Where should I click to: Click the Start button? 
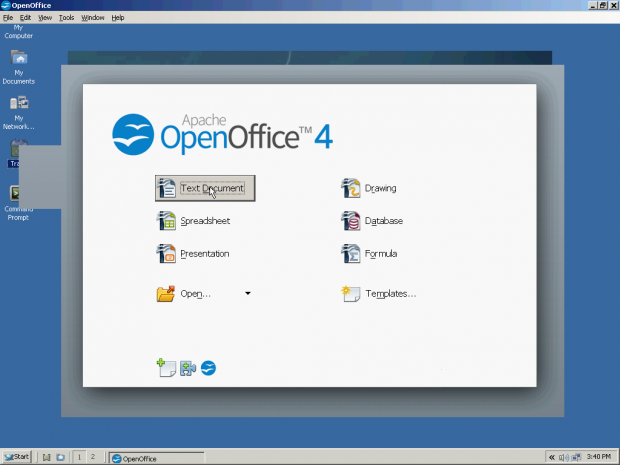[16, 457]
